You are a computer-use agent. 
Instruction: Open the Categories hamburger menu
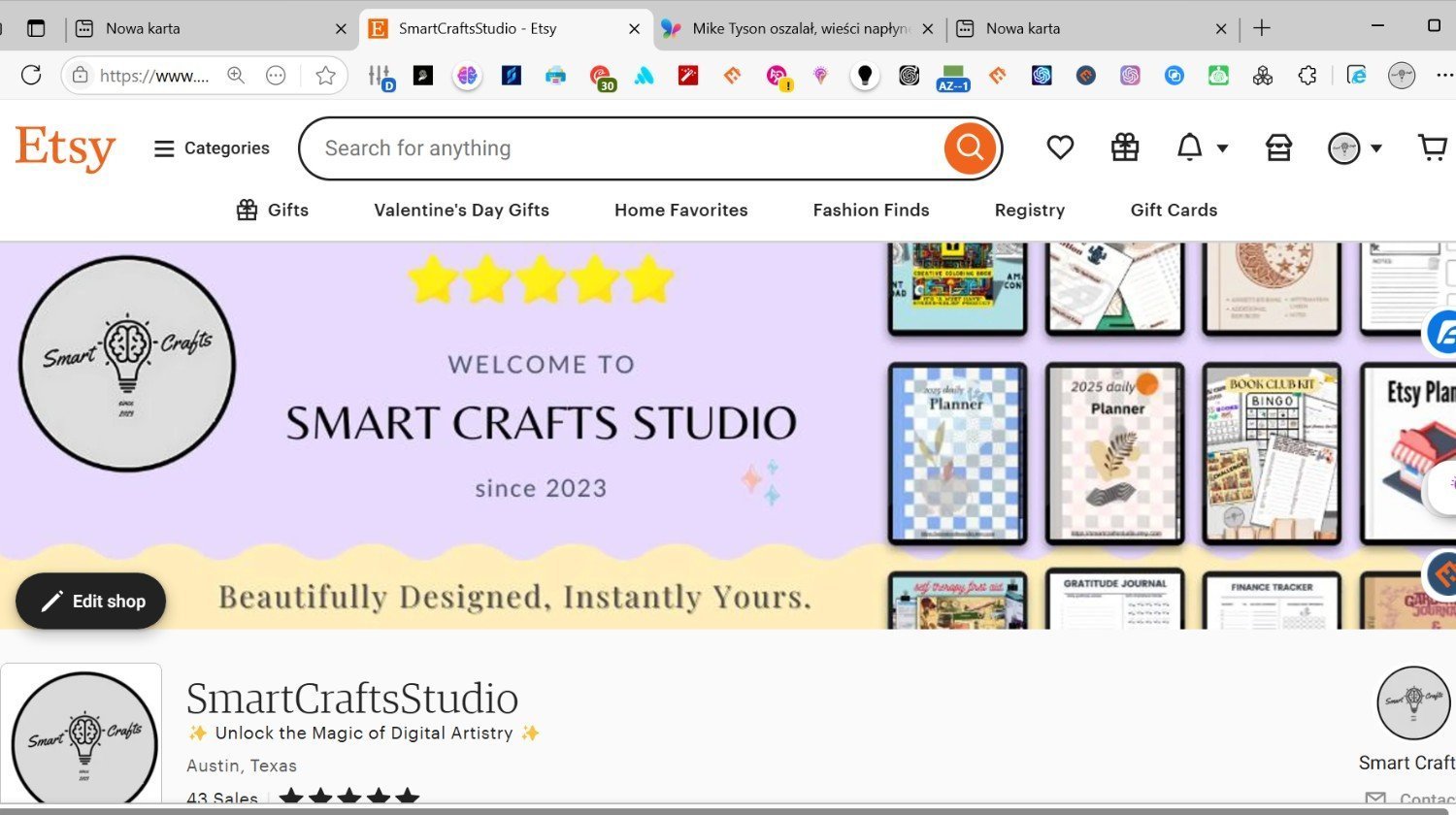pyautogui.click(x=212, y=148)
